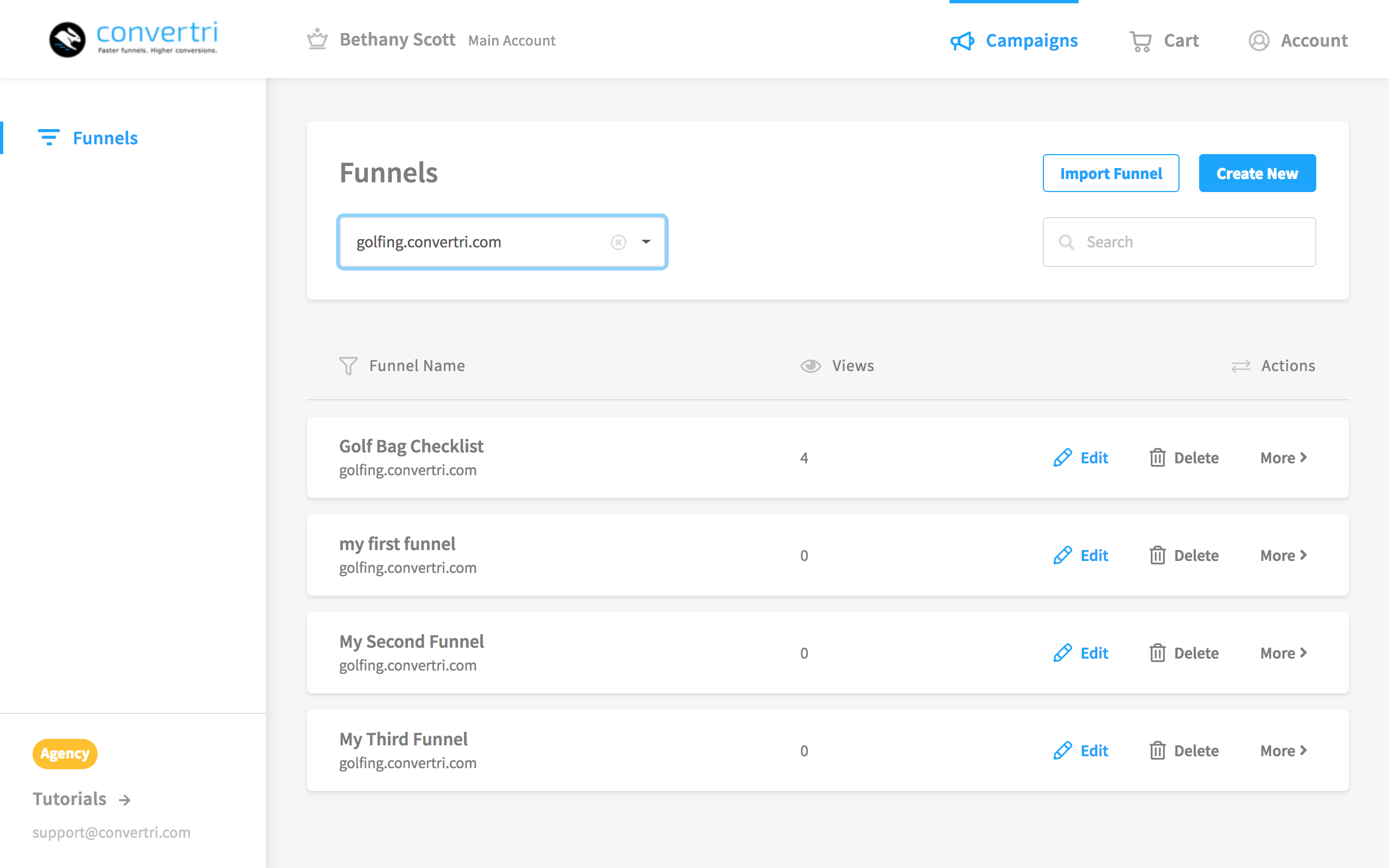Image resolution: width=1389 pixels, height=868 pixels.
Task: Expand More options for My Second Funnel
Action: point(1283,653)
